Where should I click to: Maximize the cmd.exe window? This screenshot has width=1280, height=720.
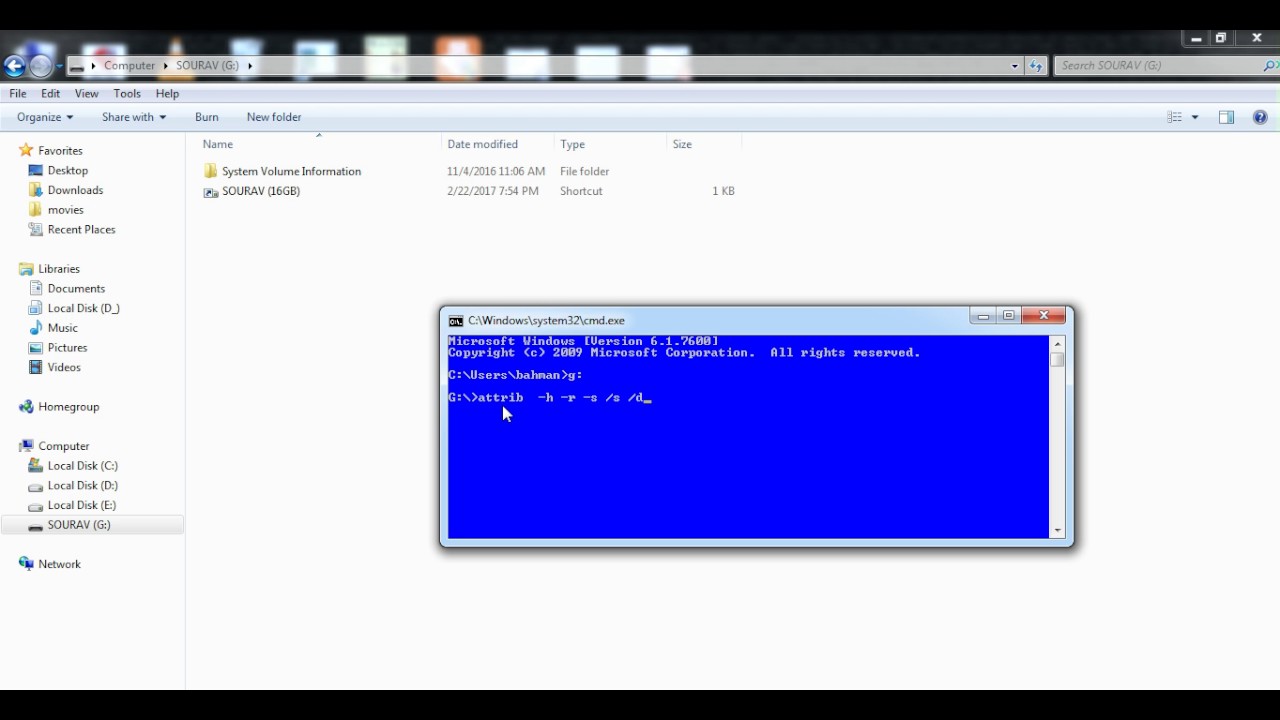point(1009,316)
